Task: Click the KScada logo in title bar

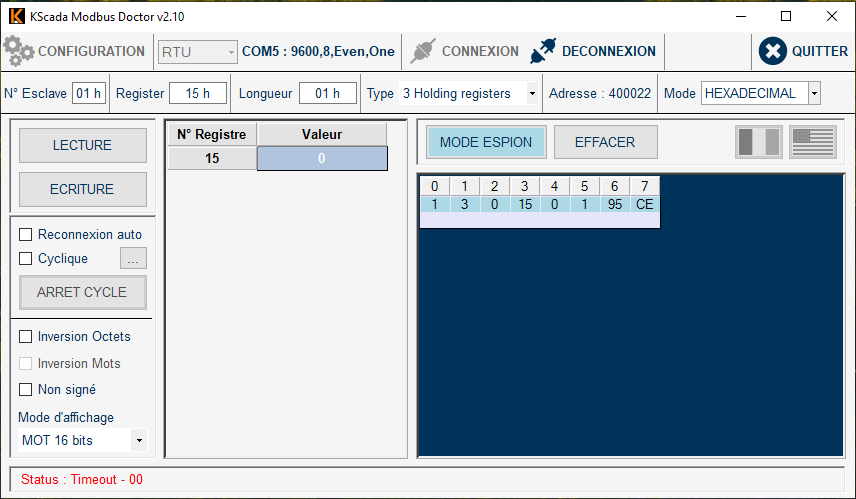Action: tap(16, 17)
